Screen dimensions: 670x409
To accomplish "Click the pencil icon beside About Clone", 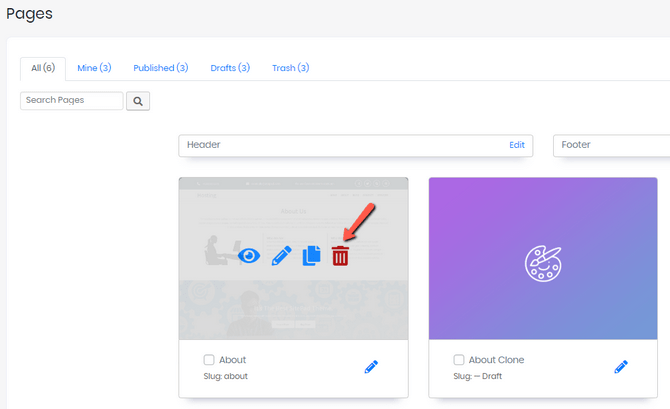I will (621, 367).
